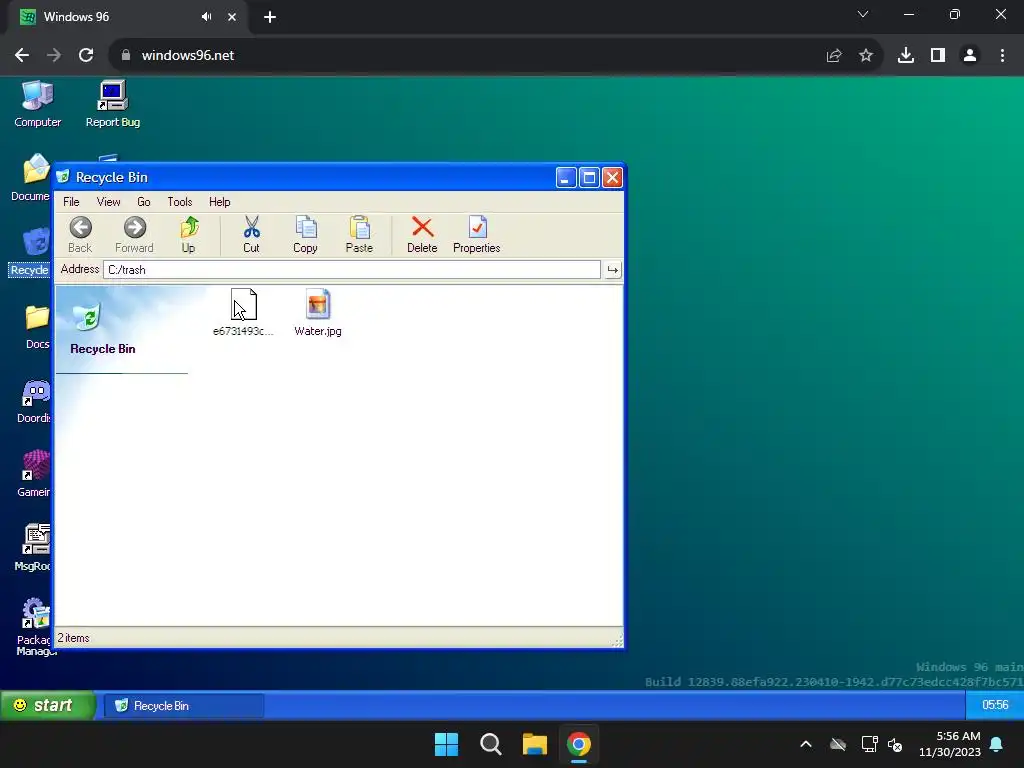Open File Explorer from Windows taskbar

pyautogui.click(x=535, y=744)
